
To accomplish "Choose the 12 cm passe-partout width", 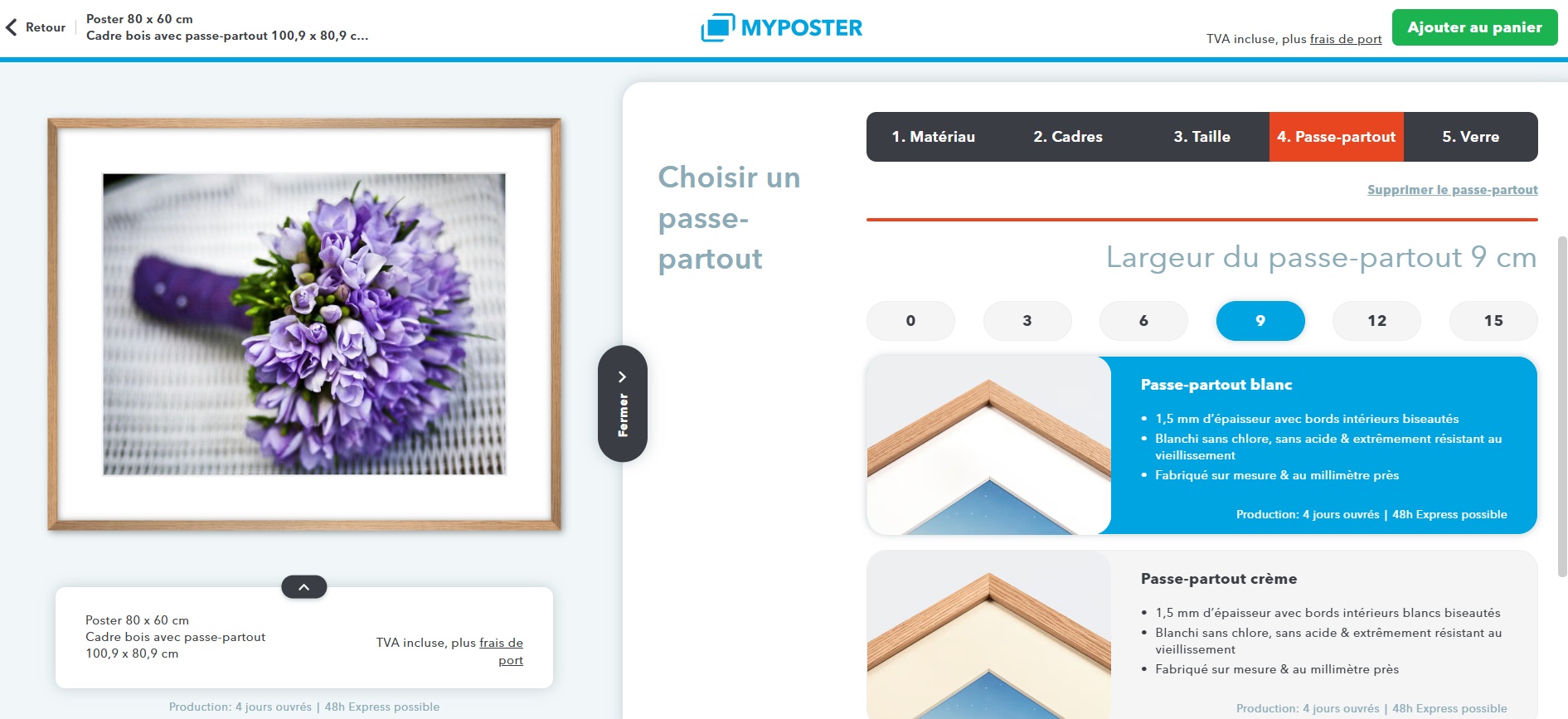I will [1376, 321].
